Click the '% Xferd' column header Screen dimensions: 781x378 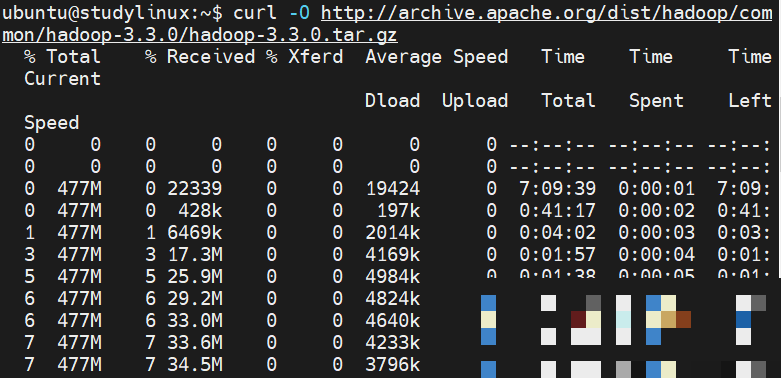click(x=304, y=57)
